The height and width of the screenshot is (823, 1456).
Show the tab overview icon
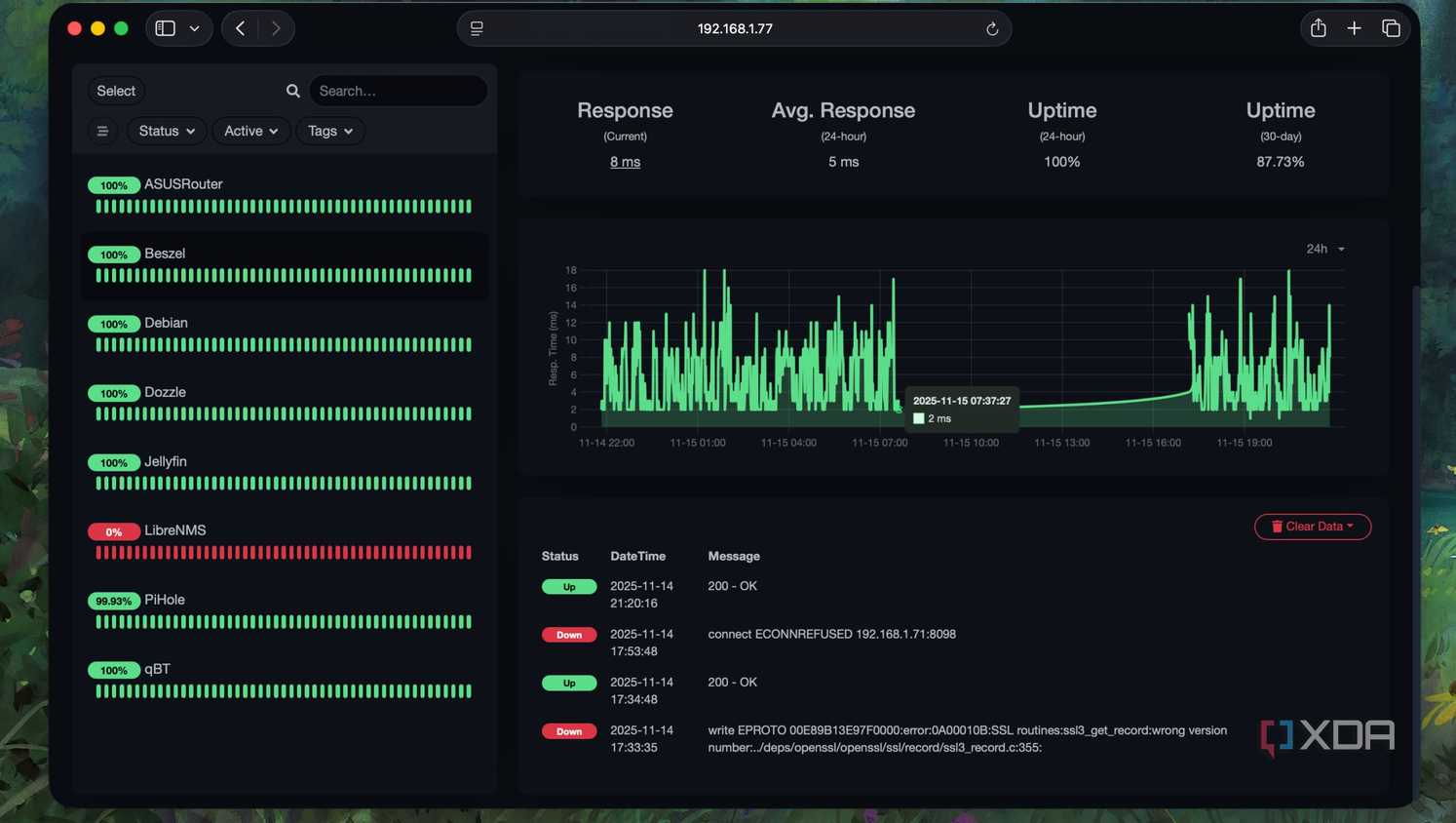point(1391,28)
